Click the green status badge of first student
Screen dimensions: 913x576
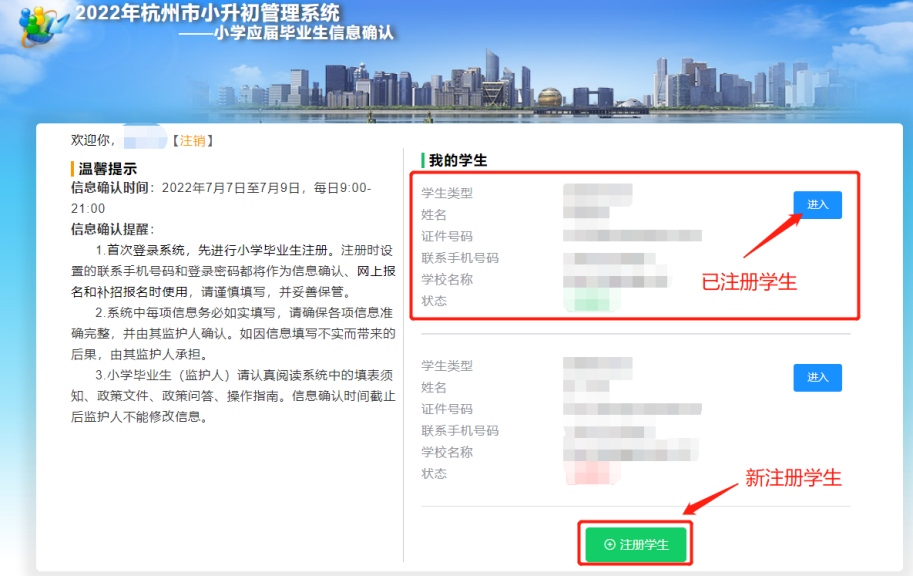click(x=592, y=300)
